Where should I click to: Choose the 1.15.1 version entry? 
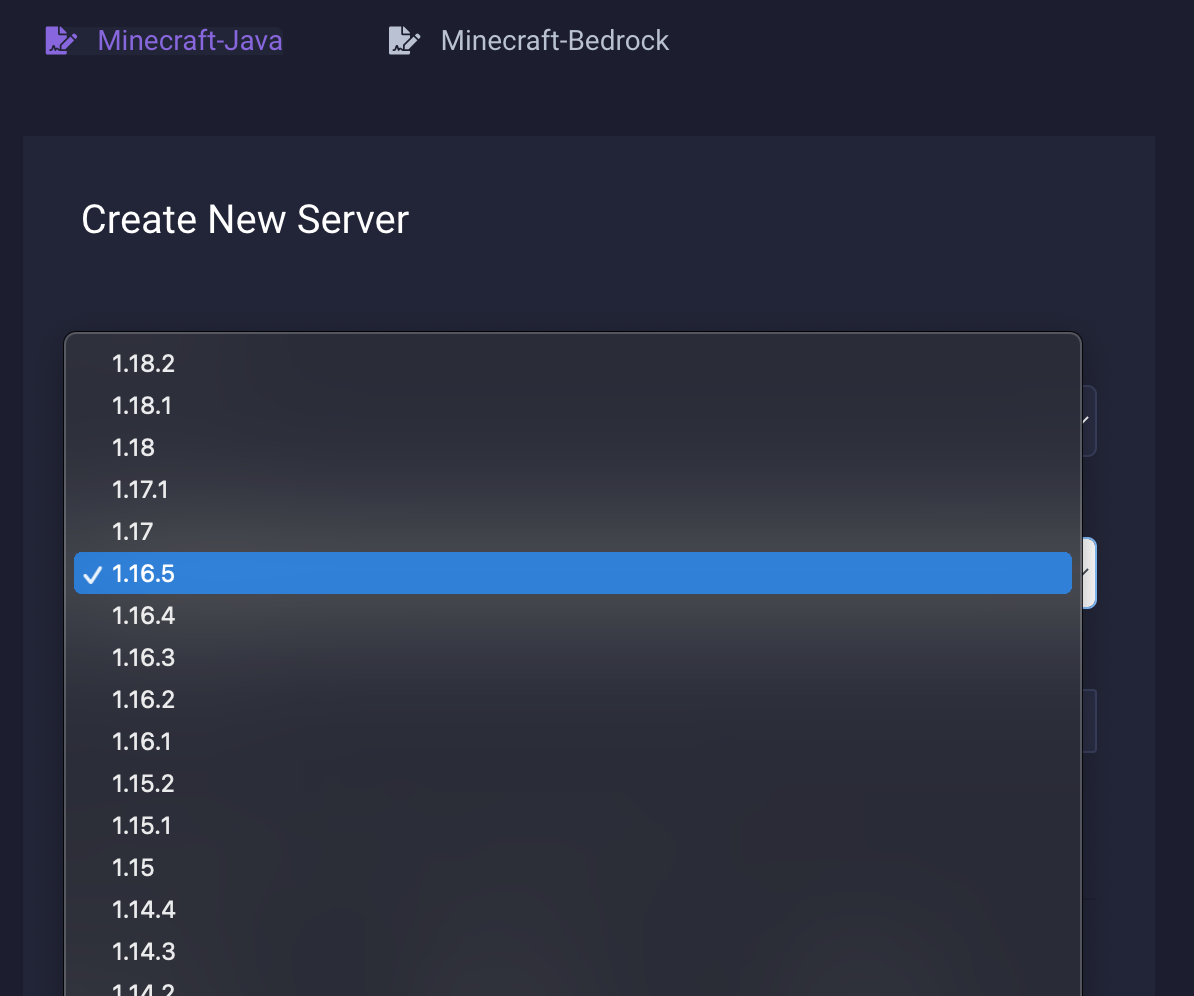pyautogui.click(x=142, y=826)
